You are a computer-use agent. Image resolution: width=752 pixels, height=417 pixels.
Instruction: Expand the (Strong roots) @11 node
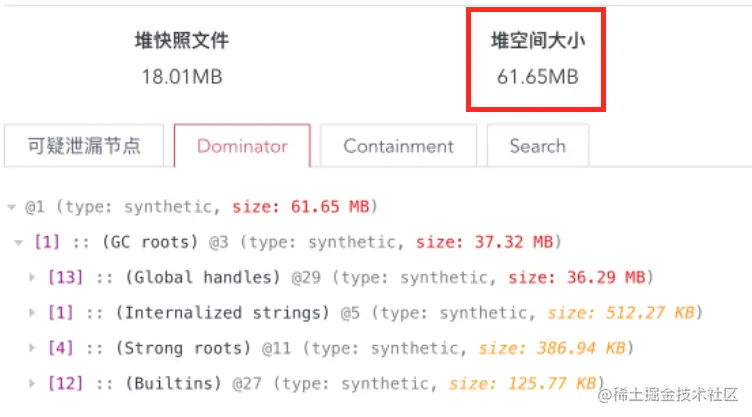[x=32, y=348]
